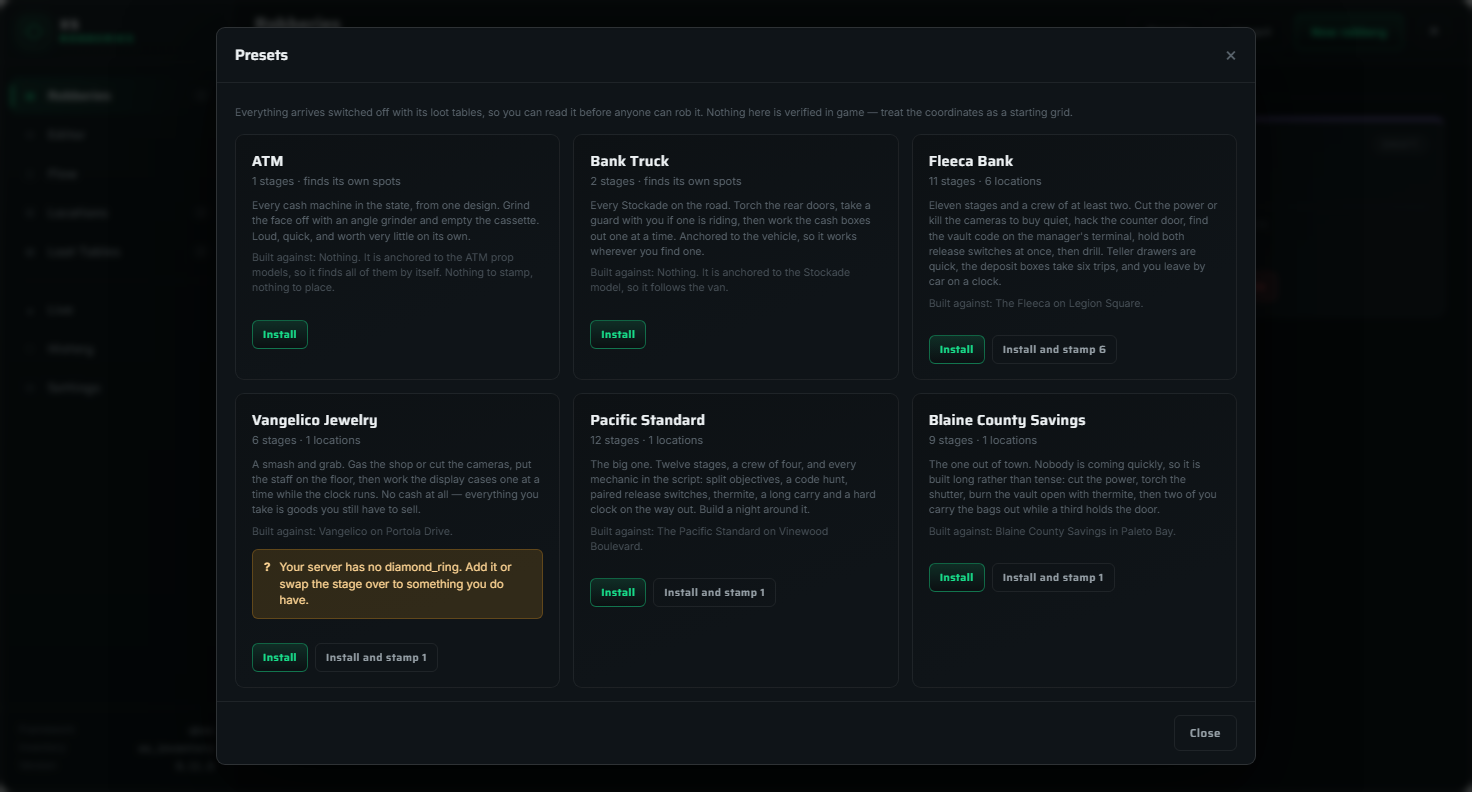1472x792 pixels.
Task: Install the ATM preset
Action: [x=280, y=334]
